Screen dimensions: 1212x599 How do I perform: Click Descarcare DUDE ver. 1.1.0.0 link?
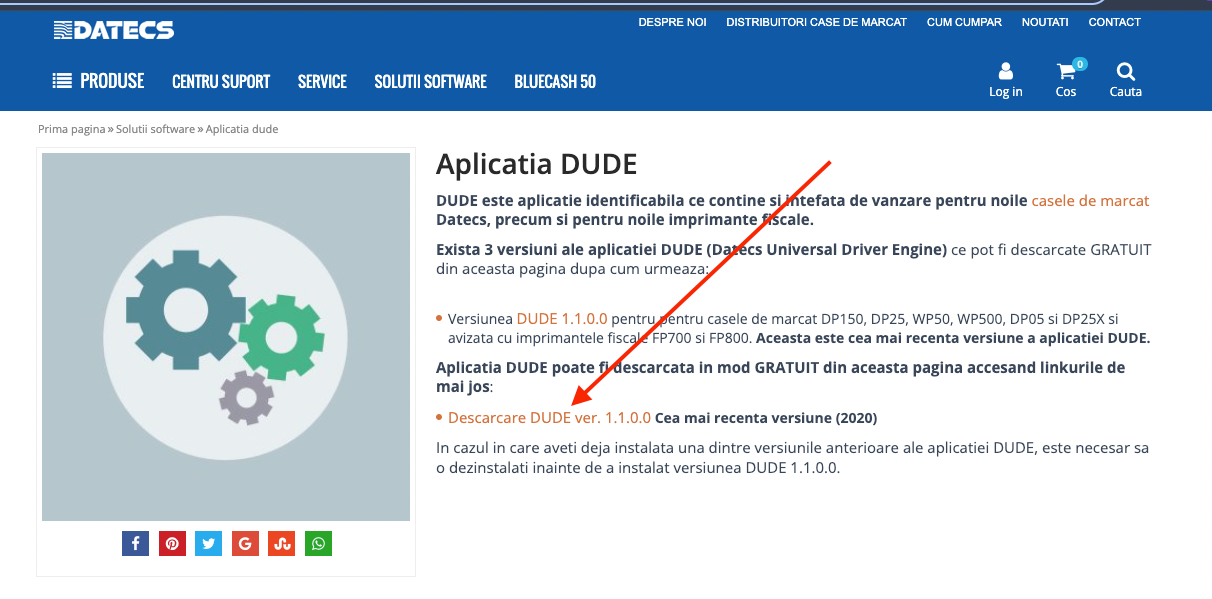coord(549,417)
